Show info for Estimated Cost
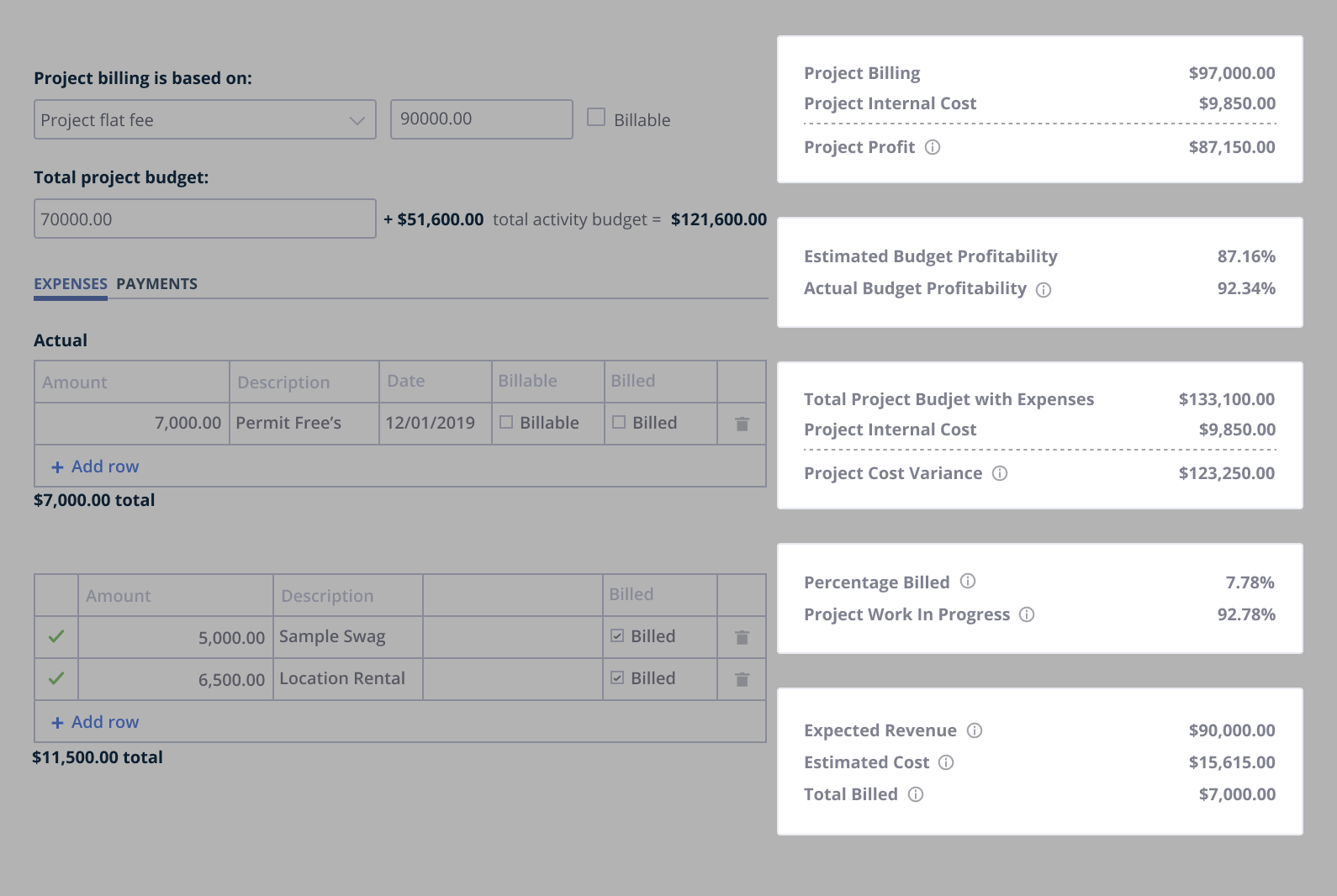Image resolution: width=1337 pixels, height=896 pixels. point(946,762)
